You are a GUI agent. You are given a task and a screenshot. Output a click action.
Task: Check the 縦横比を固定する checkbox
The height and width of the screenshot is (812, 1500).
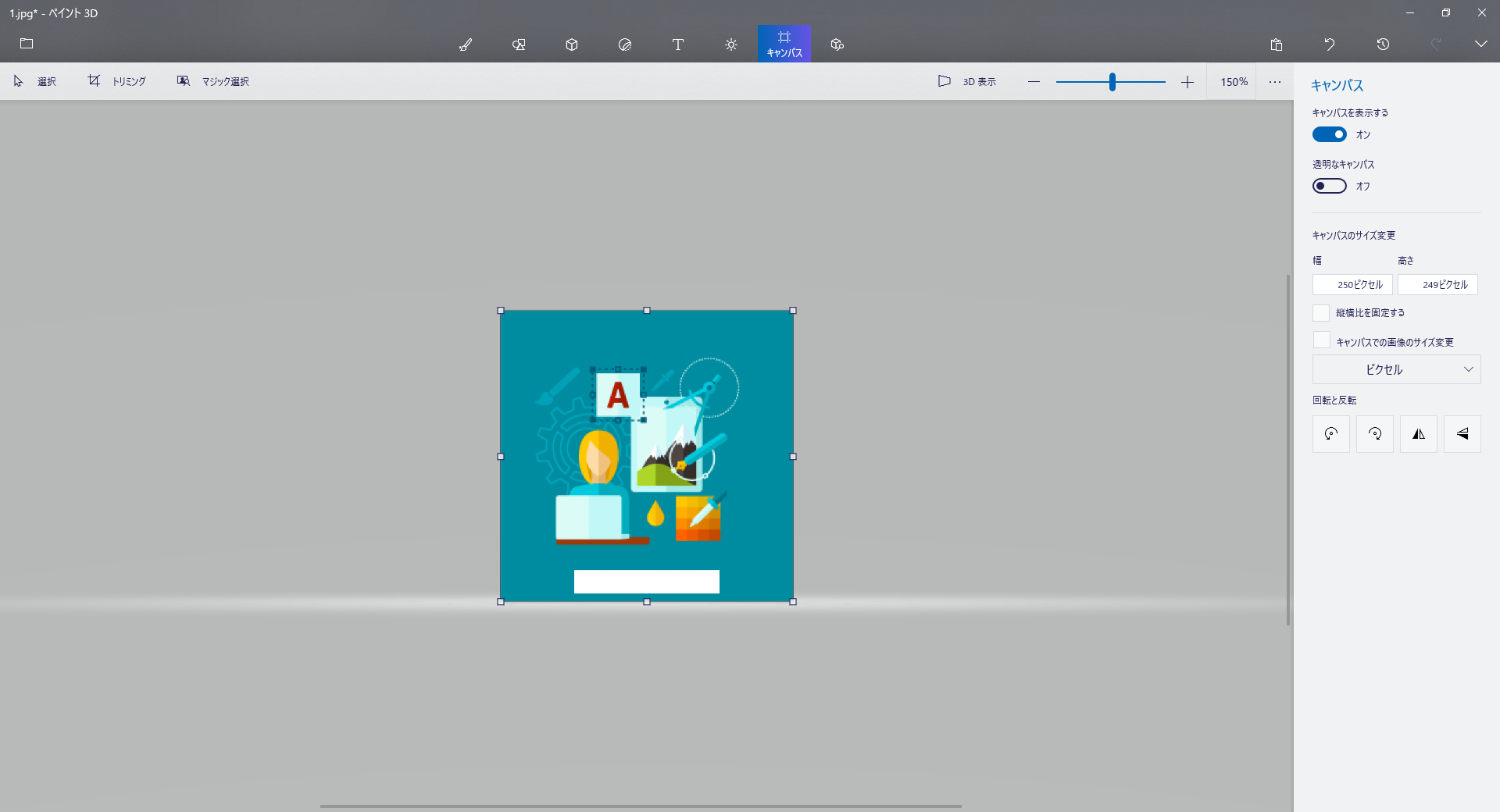pyautogui.click(x=1321, y=313)
